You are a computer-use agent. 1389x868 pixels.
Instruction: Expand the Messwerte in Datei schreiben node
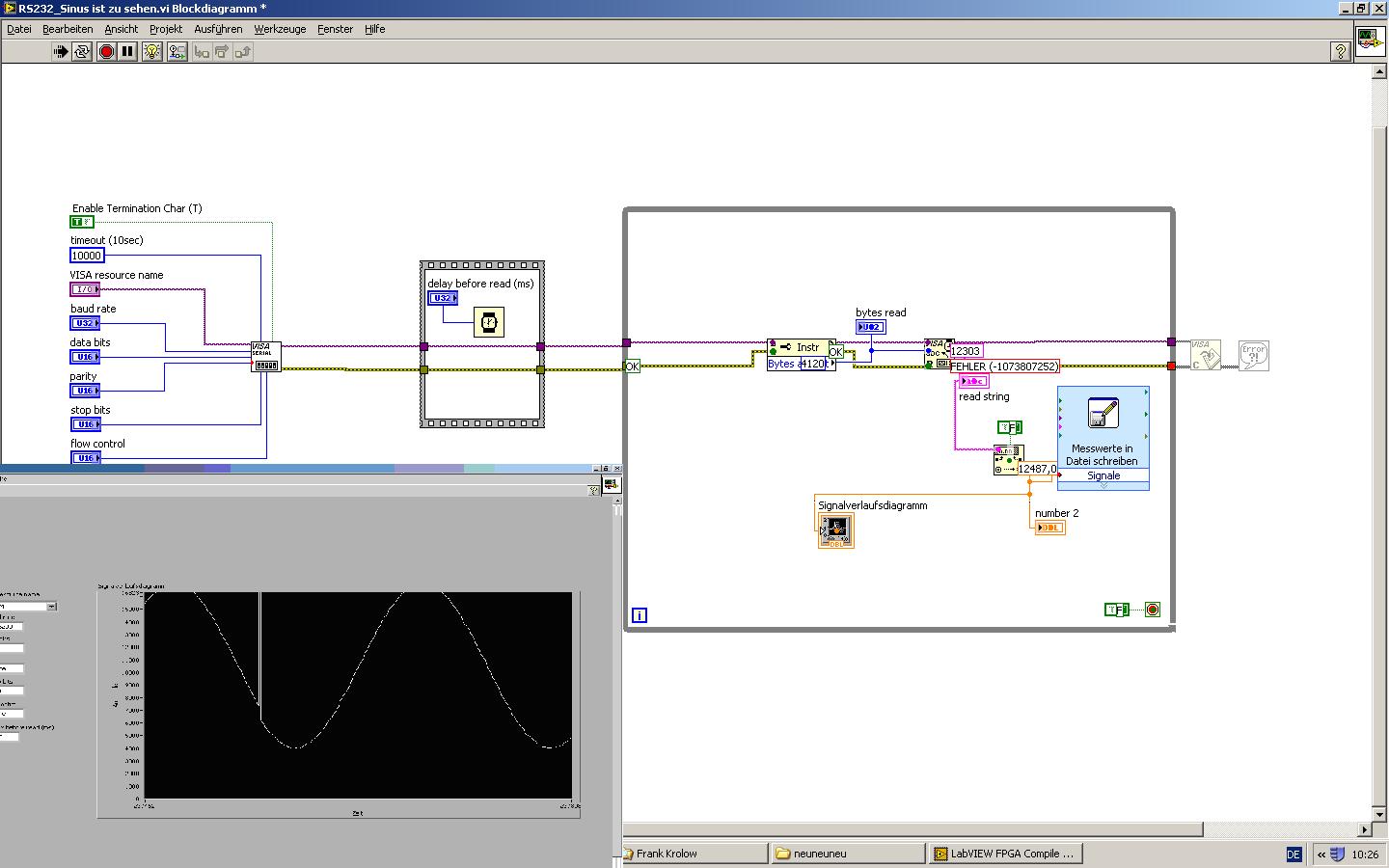point(1103,485)
